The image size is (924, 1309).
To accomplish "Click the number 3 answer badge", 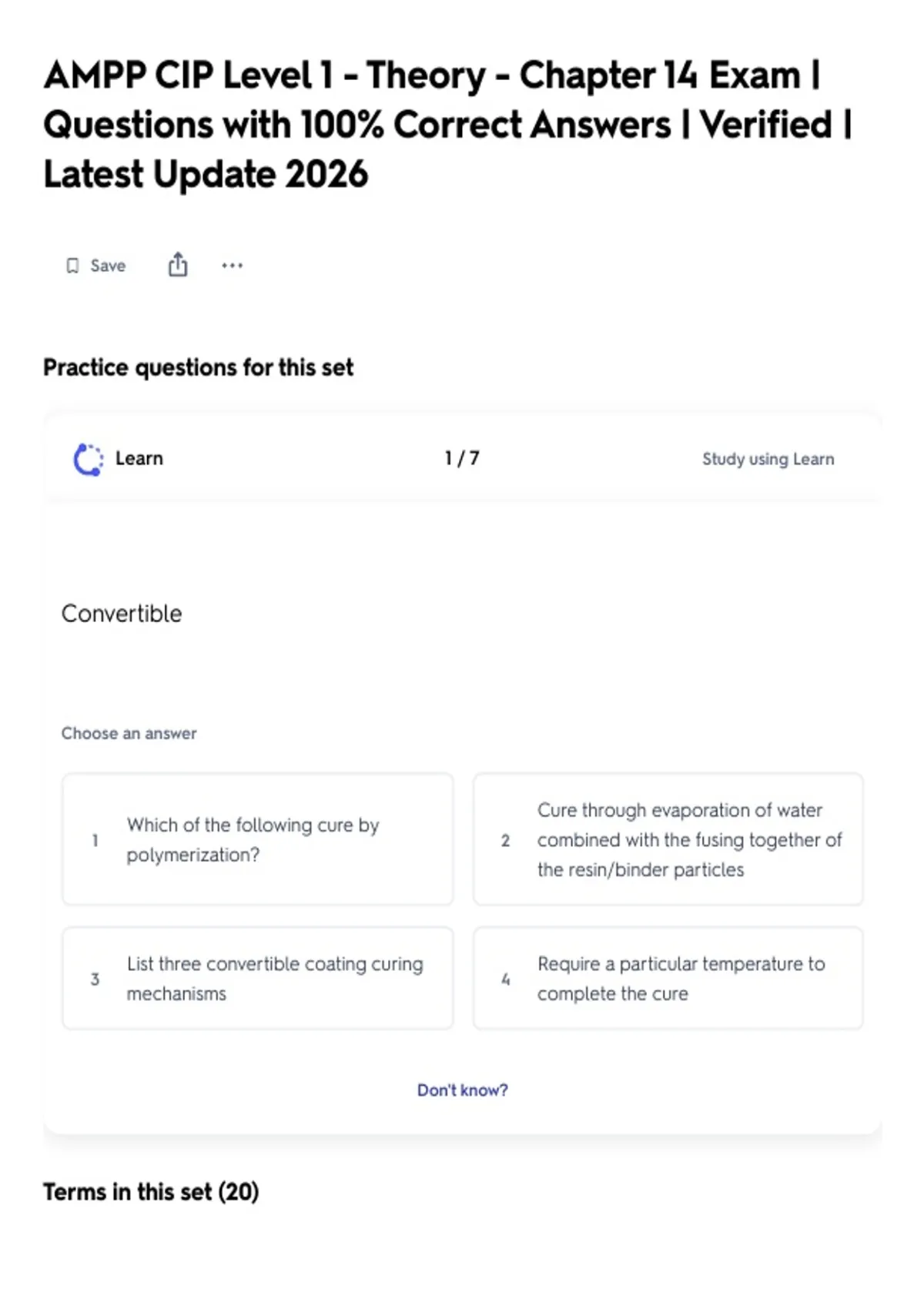I will click(95, 979).
